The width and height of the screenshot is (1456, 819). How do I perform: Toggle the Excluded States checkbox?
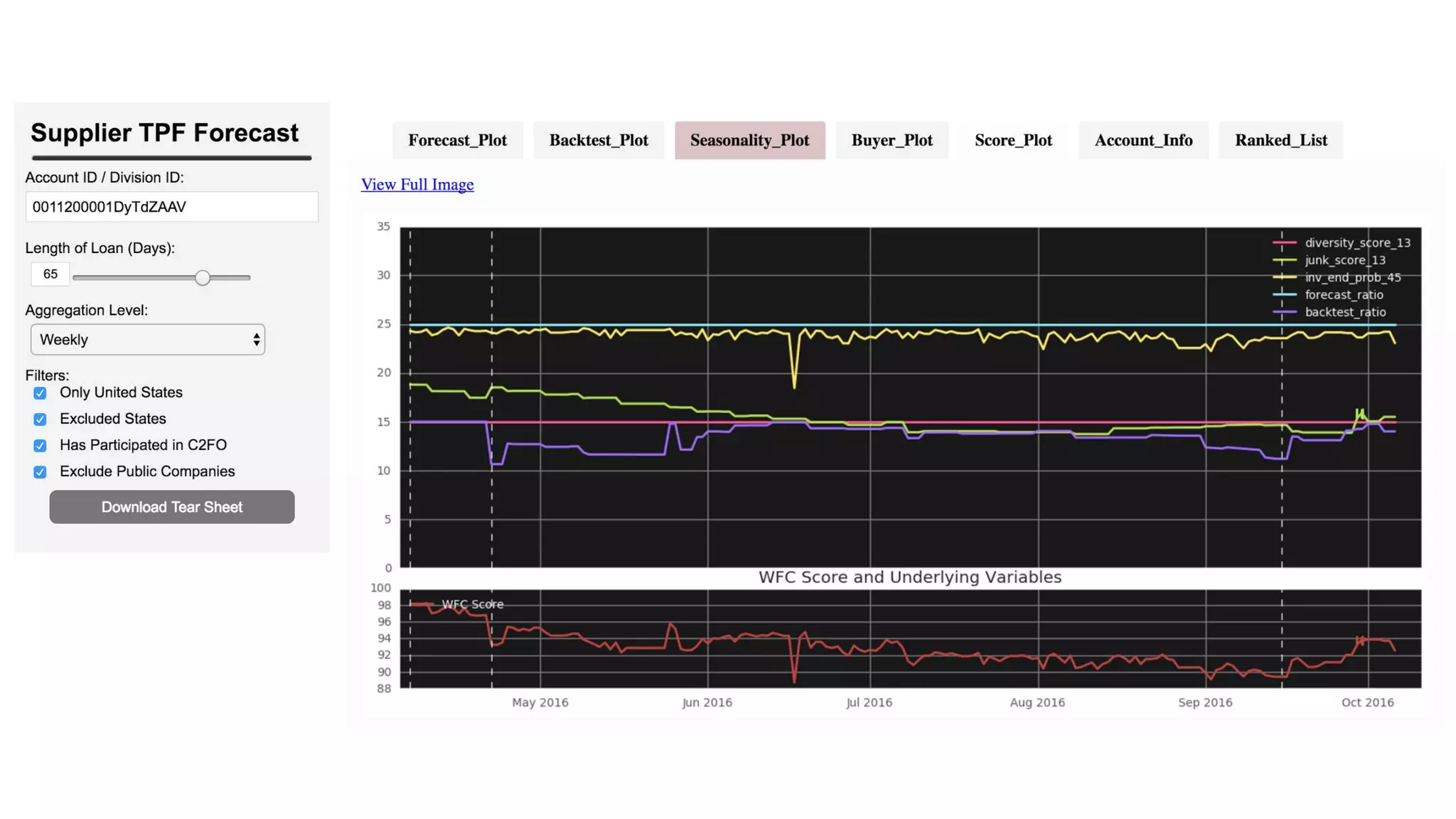tap(41, 419)
